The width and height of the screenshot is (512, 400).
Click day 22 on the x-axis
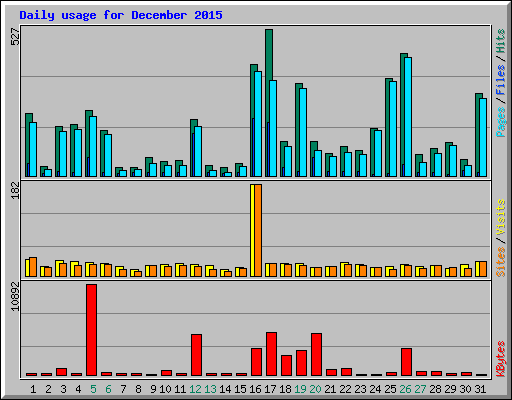tap(345, 389)
